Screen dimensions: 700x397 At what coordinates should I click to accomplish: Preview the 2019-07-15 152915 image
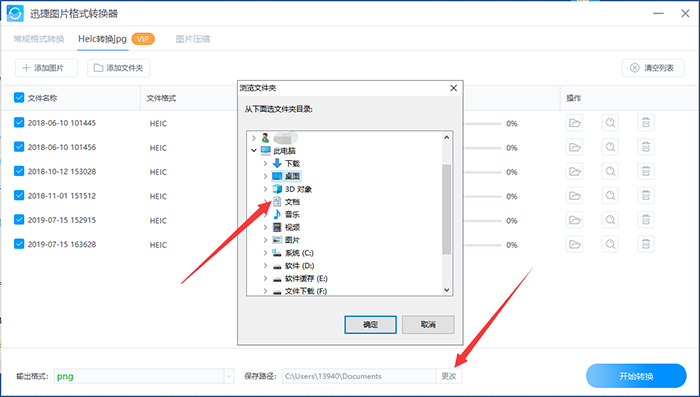610,220
